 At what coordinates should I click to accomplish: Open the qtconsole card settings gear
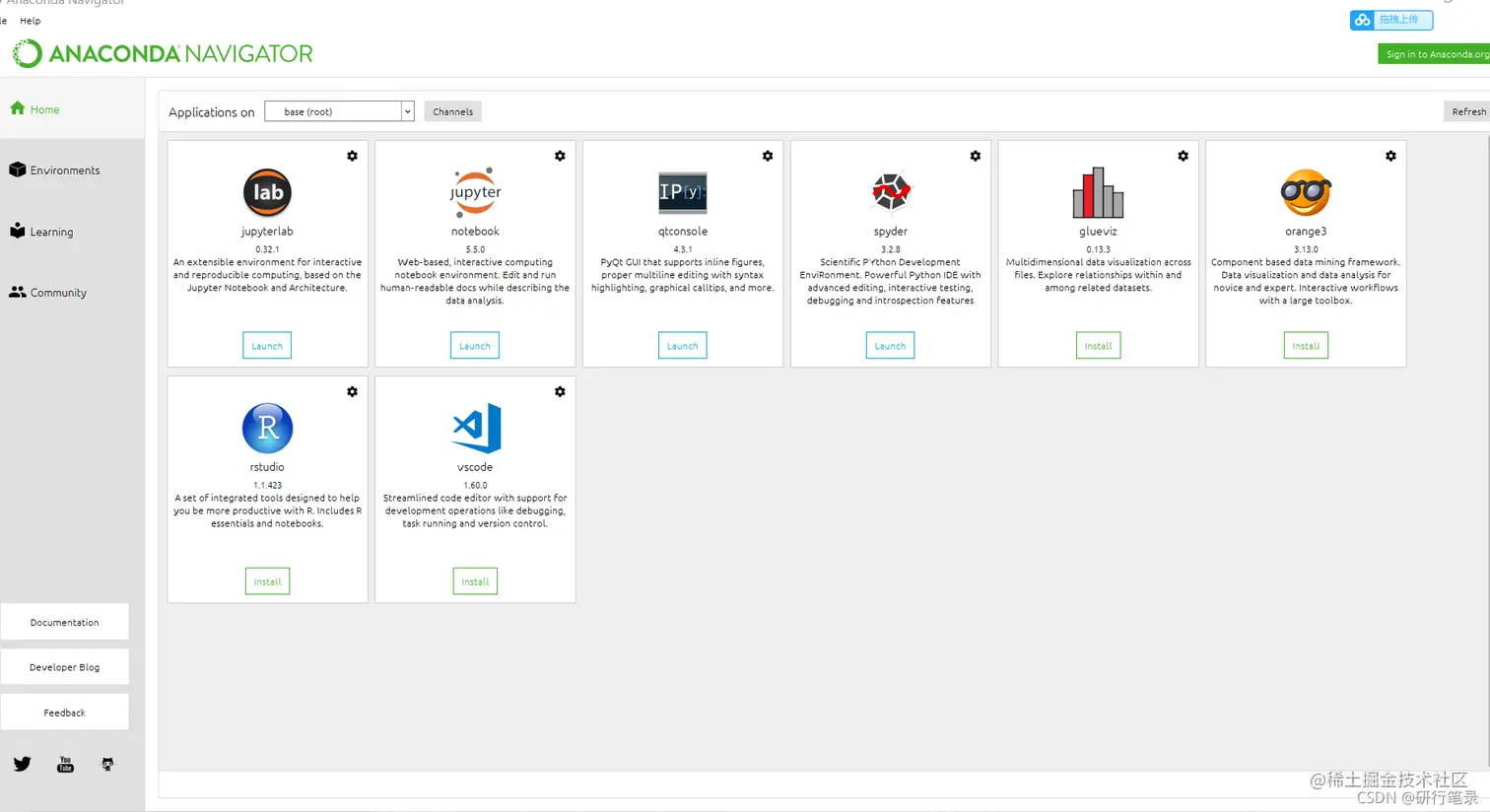[768, 156]
